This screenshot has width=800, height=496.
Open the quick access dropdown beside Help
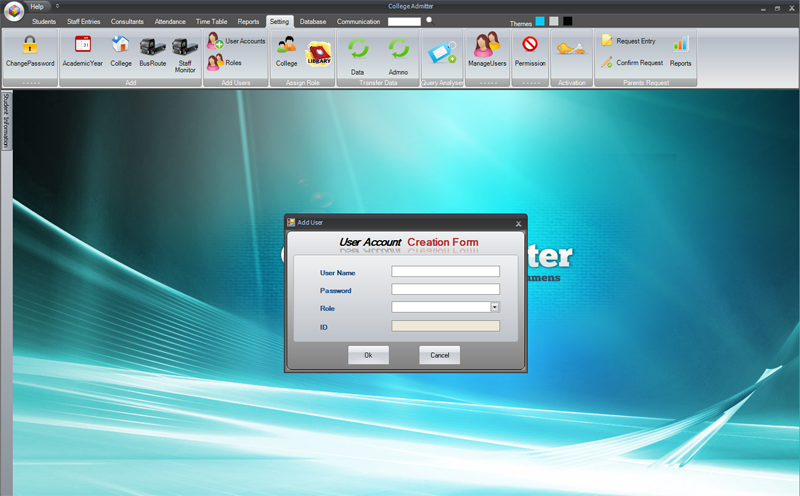point(58,6)
